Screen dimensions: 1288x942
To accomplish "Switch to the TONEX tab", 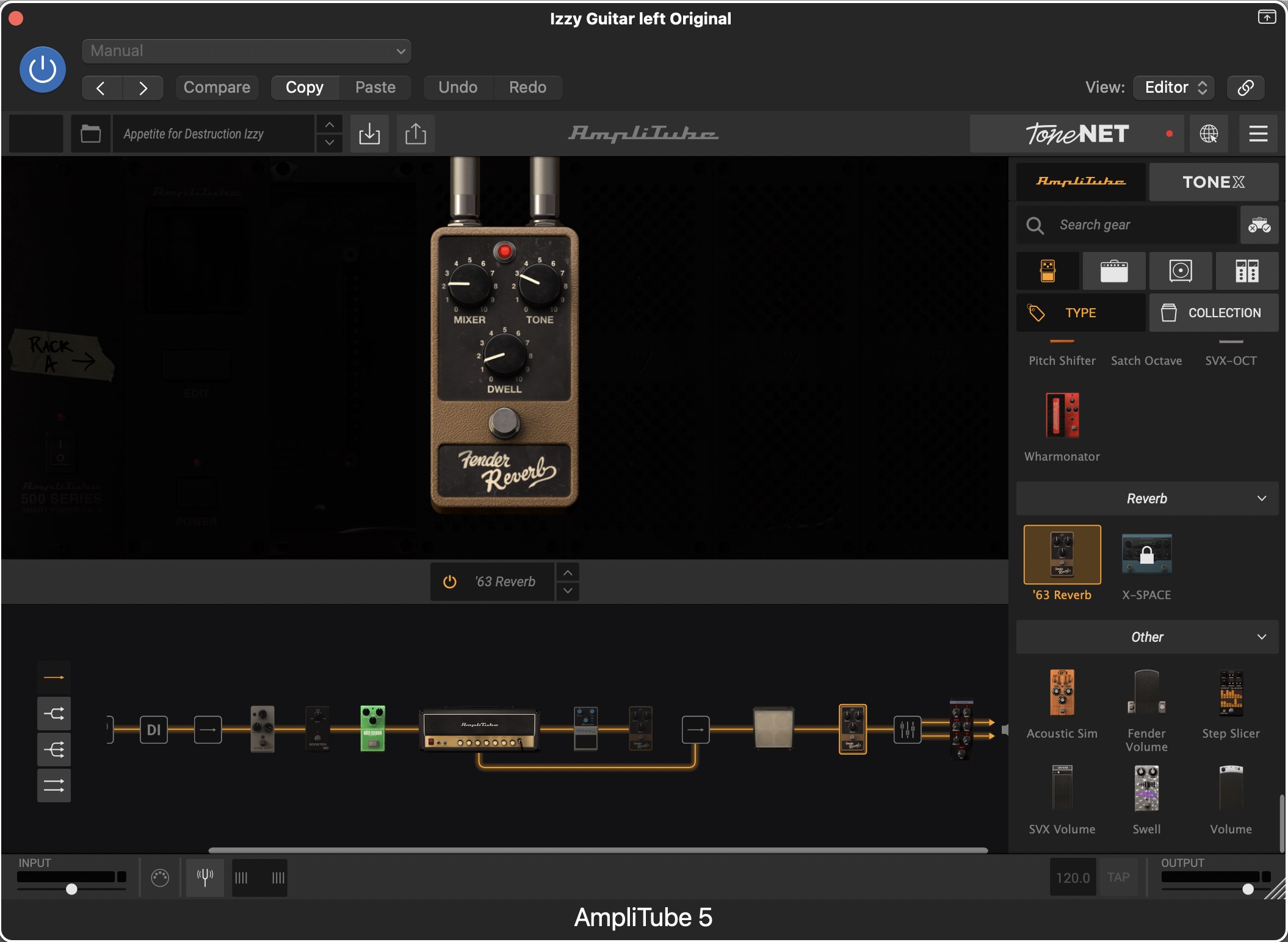I will [x=1213, y=182].
